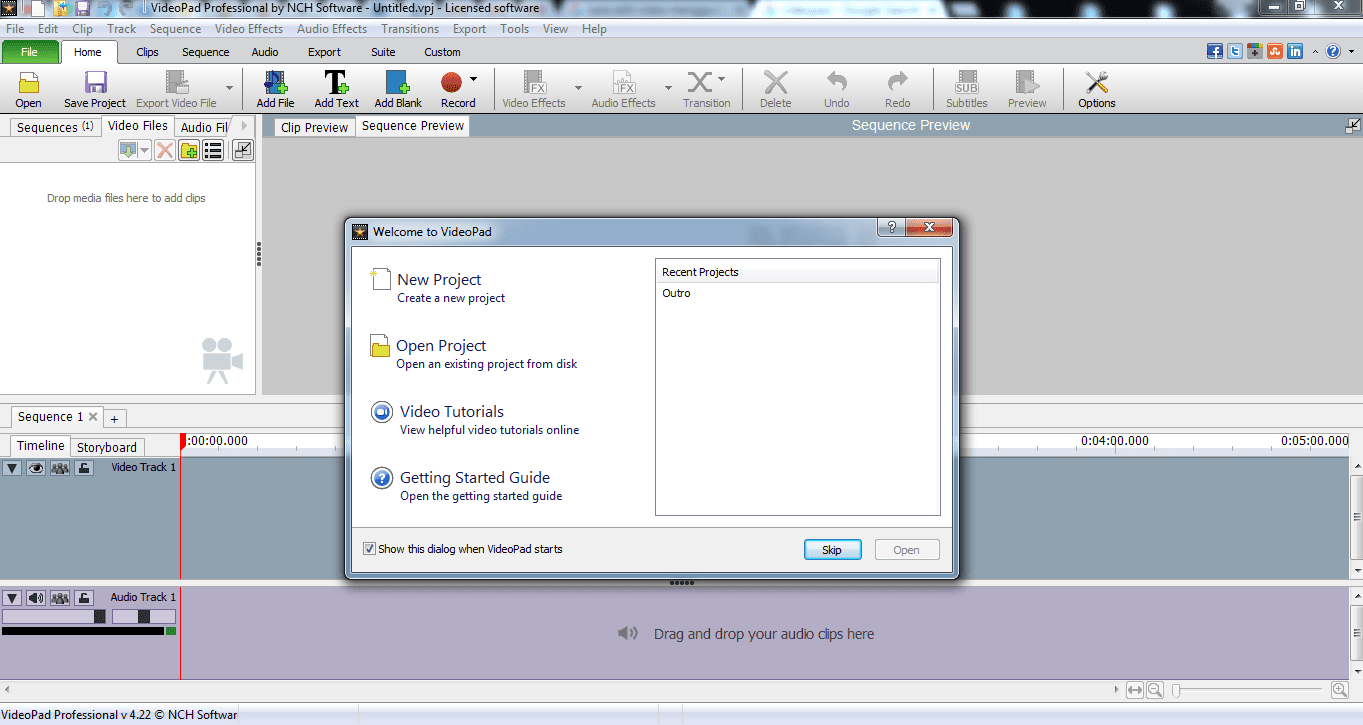Show more media bin tabs arrow
Viewport: 1363px width, 725px height.
[x=244, y=126]
